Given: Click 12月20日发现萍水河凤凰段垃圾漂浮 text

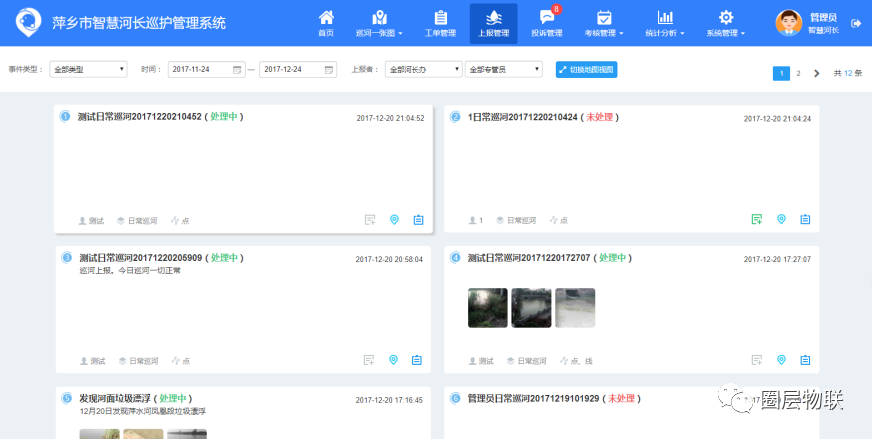Looking at the screenshot, I should click(x=143, y=411).
